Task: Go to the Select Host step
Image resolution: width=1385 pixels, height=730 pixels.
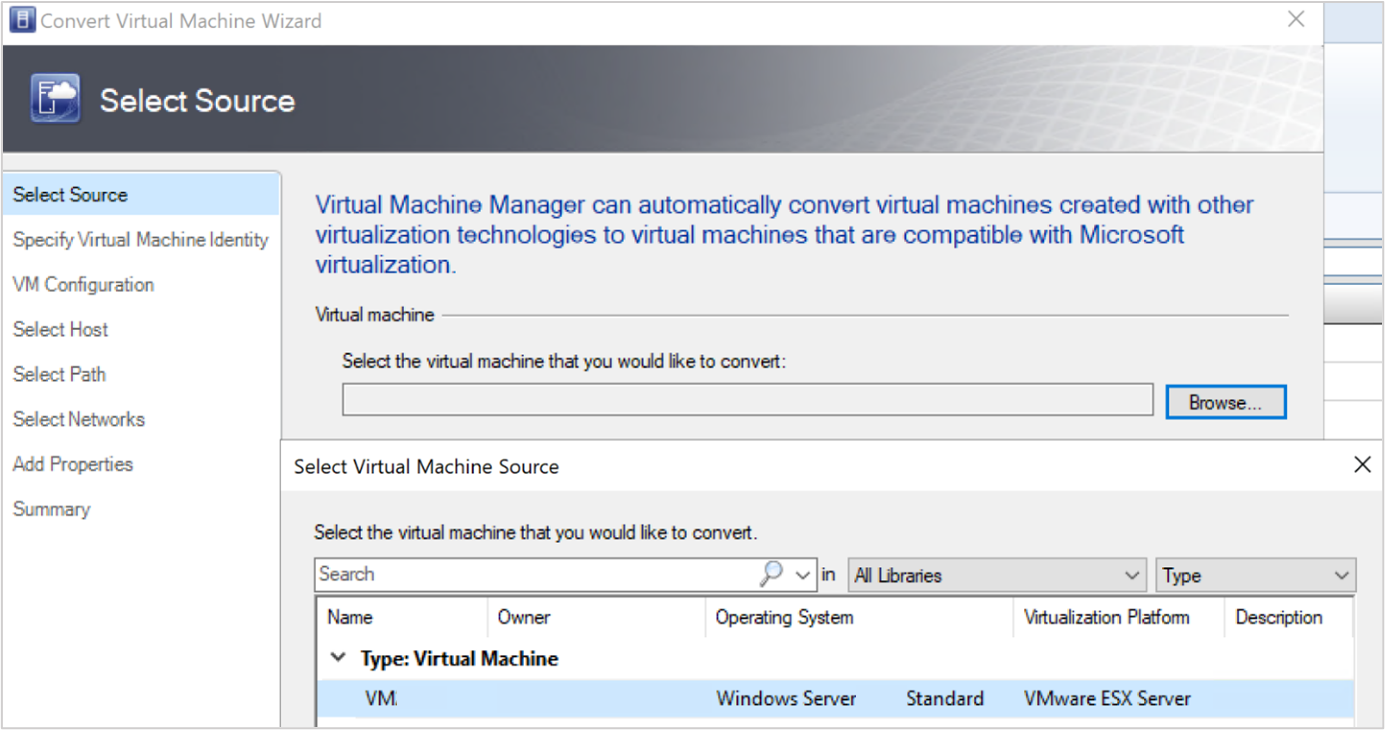Action: (x=61, y=330)
